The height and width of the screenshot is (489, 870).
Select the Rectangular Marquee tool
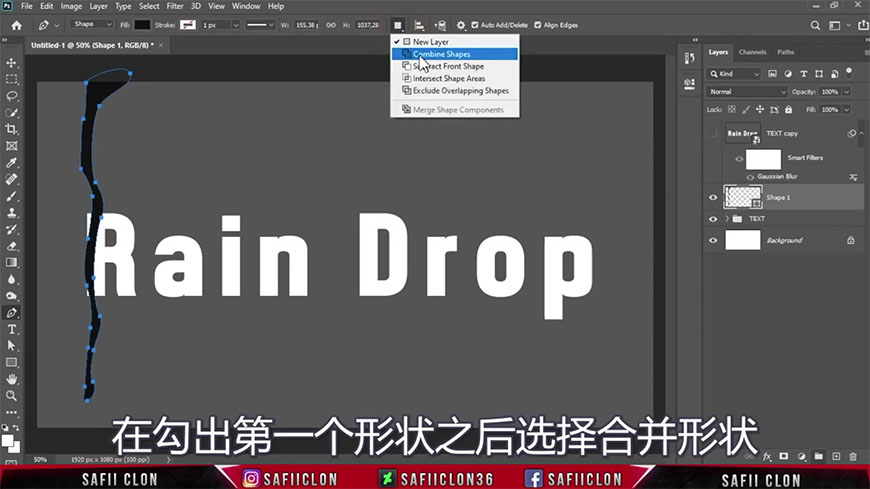(x=11, y=79)
